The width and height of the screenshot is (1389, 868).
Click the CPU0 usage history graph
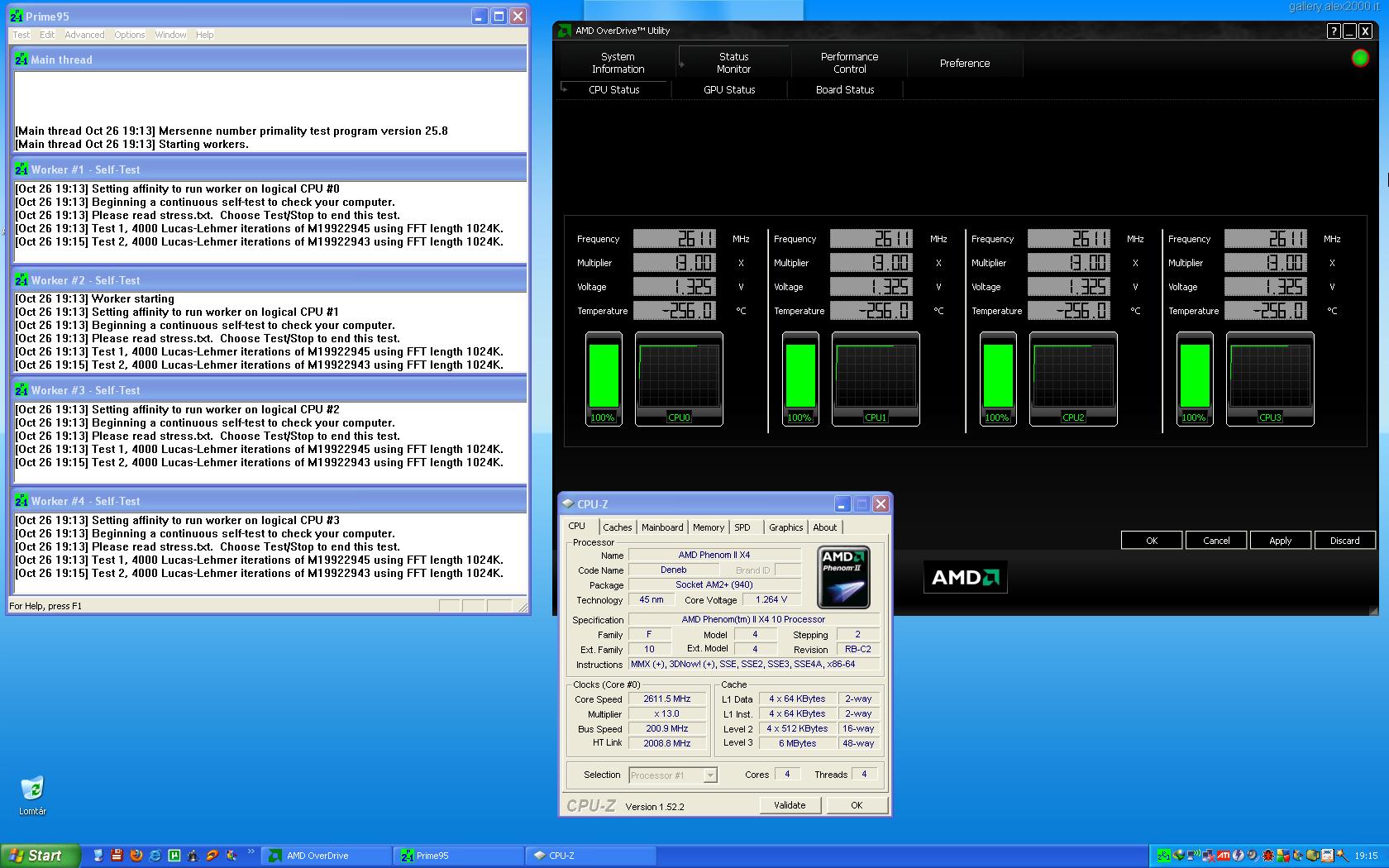(679, 379)
